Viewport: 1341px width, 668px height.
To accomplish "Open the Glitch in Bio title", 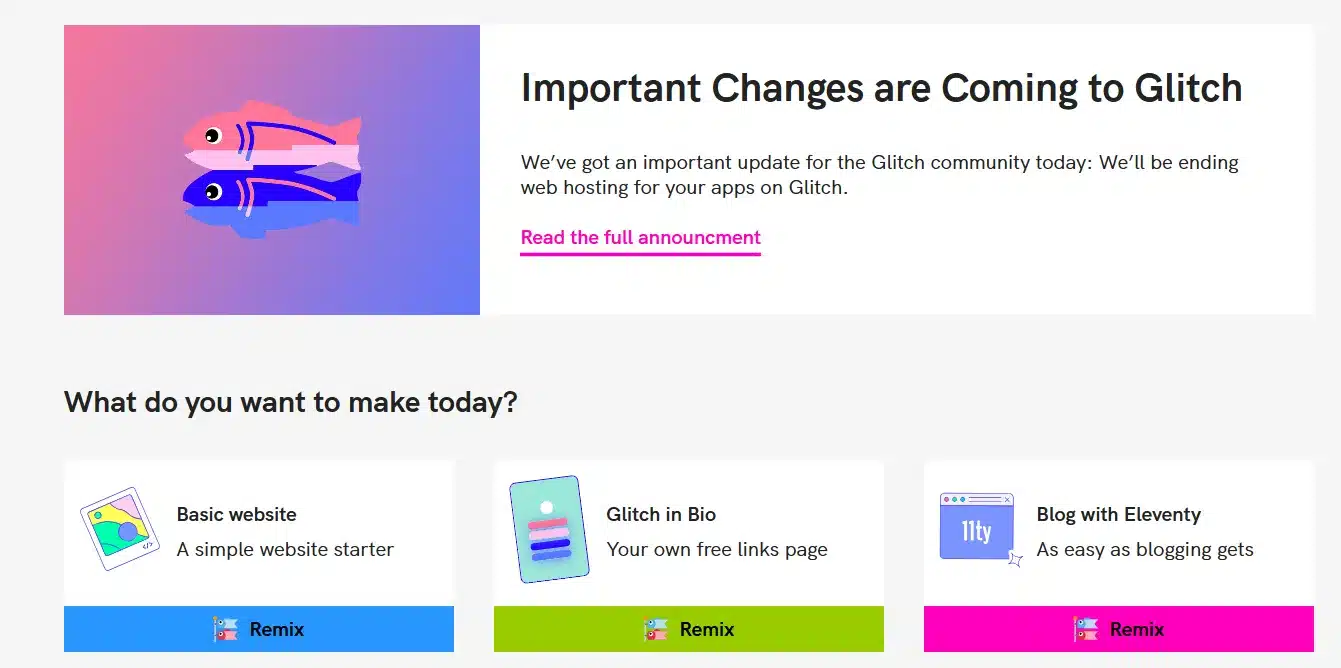I will (x=661, y=515).
